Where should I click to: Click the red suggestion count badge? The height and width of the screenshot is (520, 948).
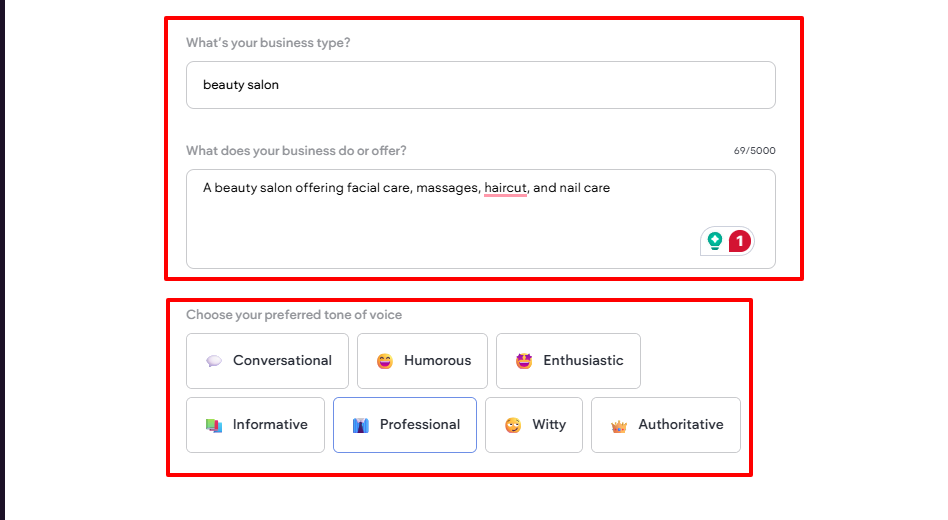coord(739,241)
